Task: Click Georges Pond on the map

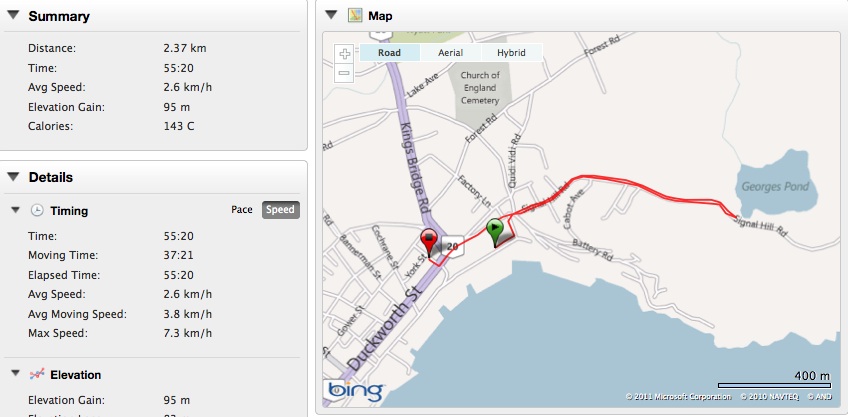Action: (777, 185)
